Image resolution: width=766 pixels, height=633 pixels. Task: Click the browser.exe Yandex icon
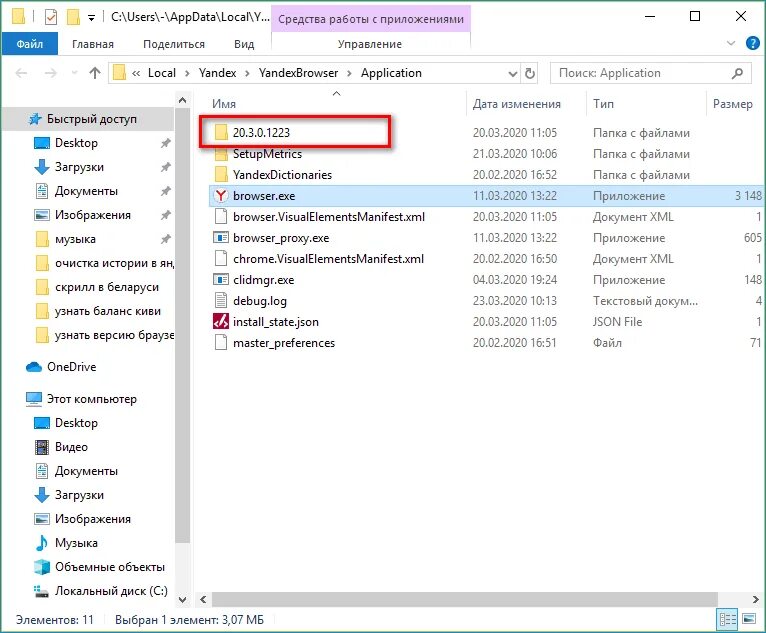point(221,196)
